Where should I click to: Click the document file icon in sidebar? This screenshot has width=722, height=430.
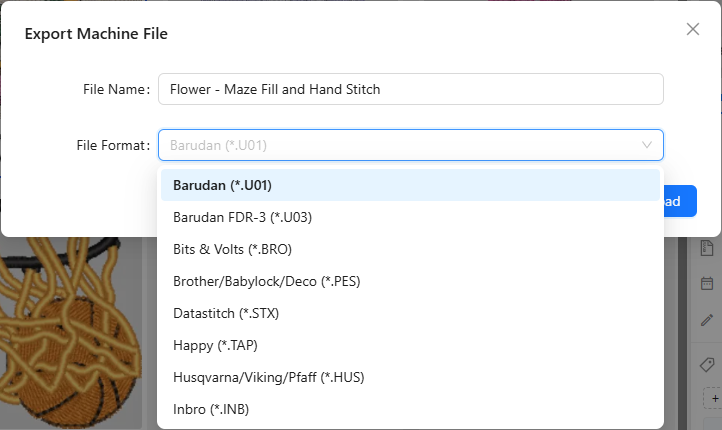point(707,247)
